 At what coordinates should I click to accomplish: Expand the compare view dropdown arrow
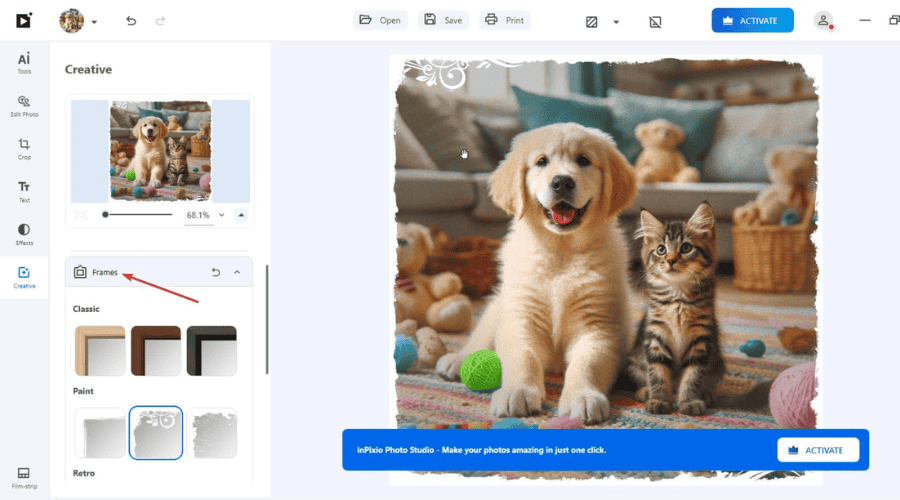tap(616, 22)
